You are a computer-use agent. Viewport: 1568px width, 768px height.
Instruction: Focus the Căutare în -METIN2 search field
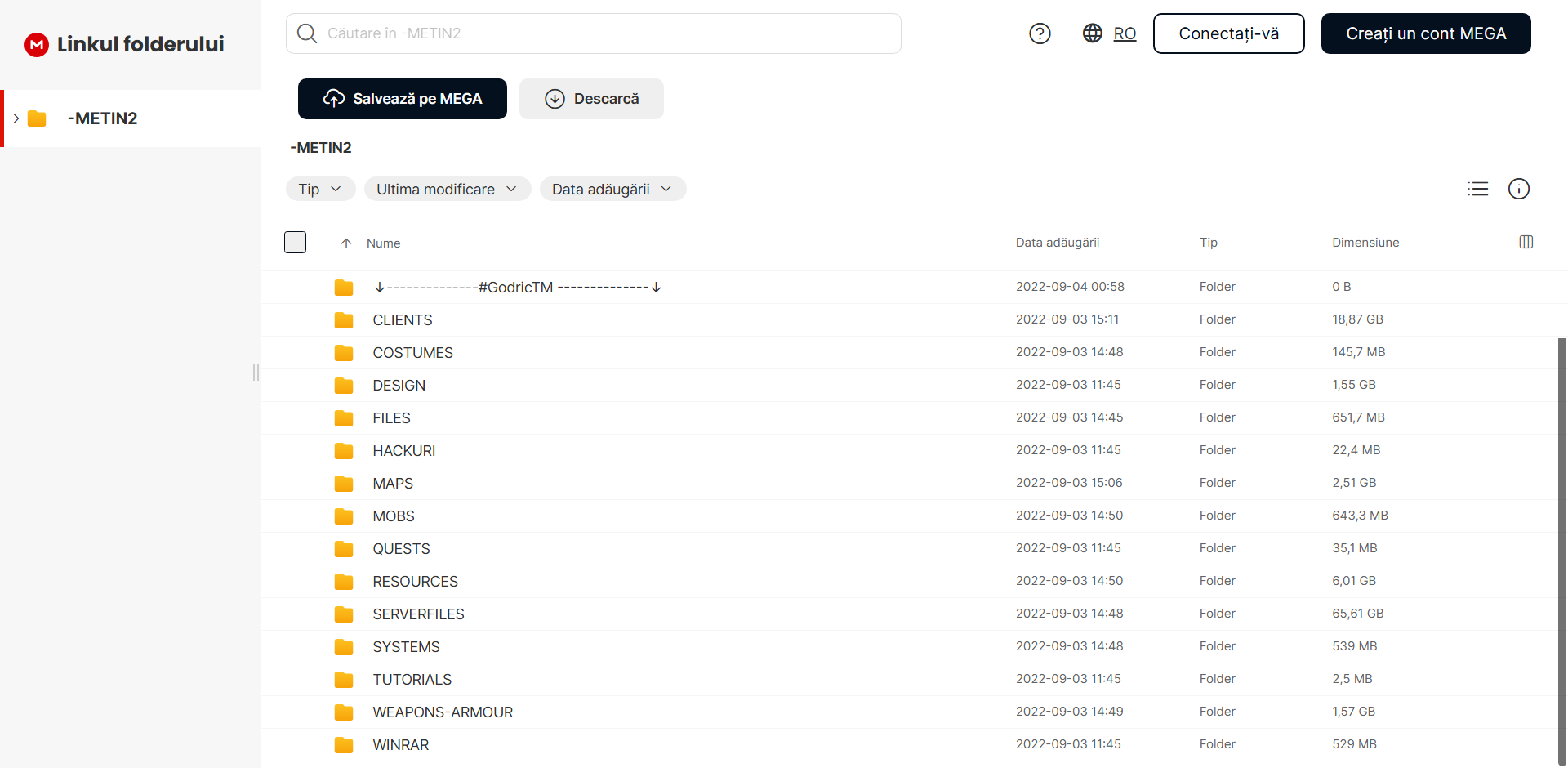click(594, 33)
